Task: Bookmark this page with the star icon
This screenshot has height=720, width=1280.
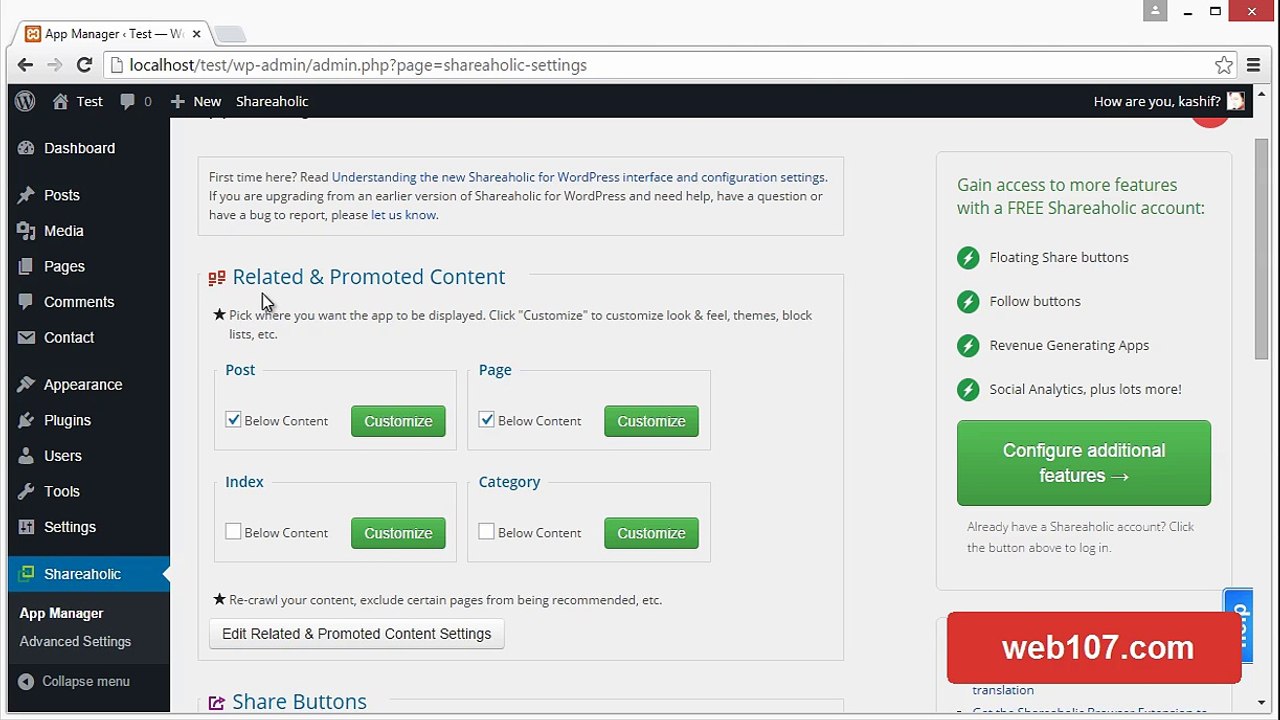Action: pos(1224,65)
